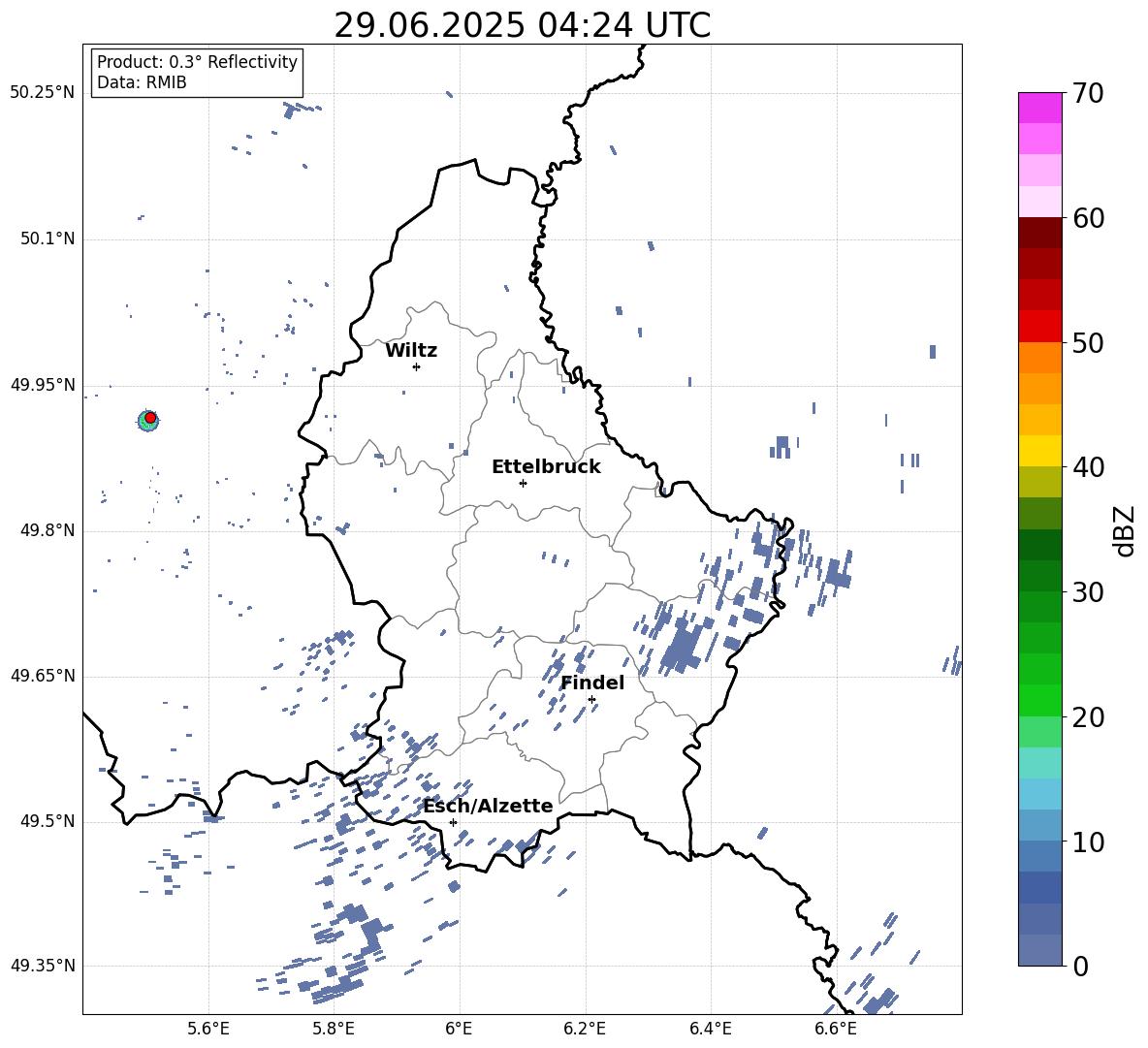Click the 49.35°N latitude label

click(x=43, y=966)
